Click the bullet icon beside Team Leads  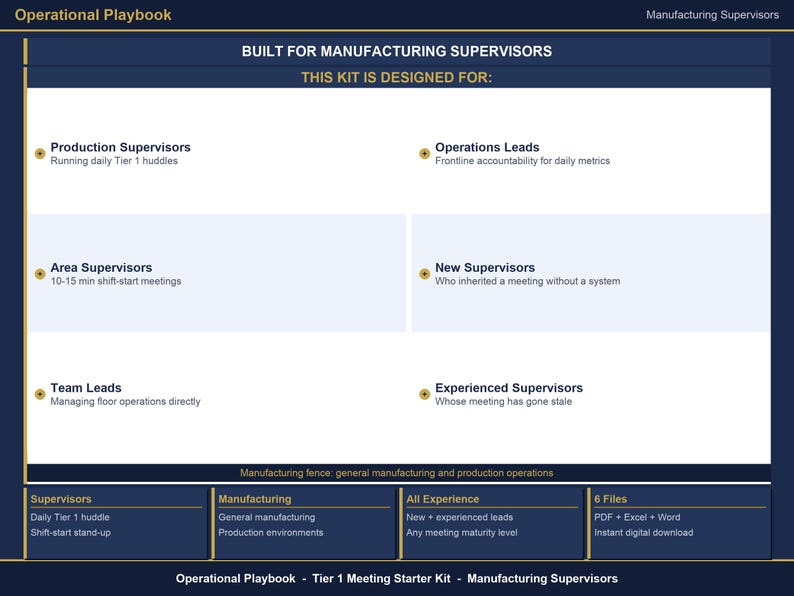[40, 394]
